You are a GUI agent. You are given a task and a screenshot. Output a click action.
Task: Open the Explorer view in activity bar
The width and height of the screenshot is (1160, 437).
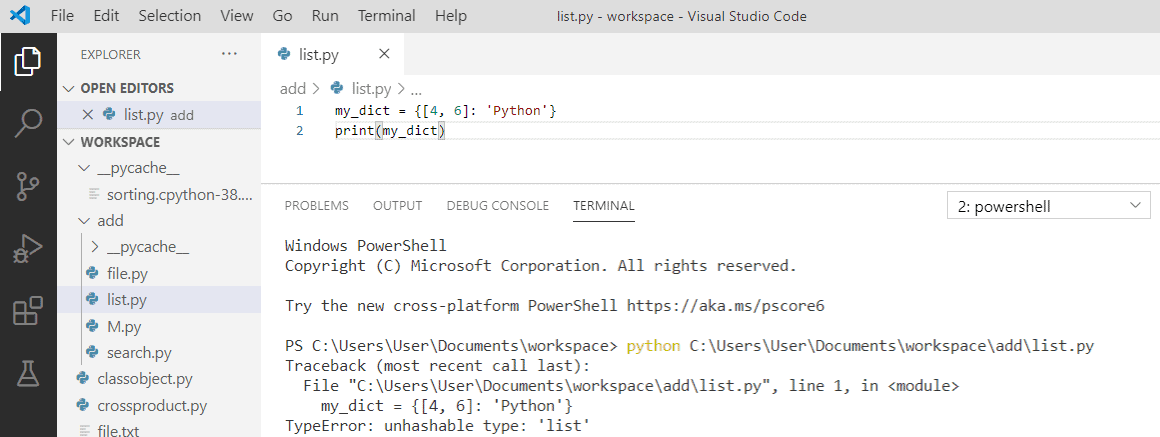27,63
